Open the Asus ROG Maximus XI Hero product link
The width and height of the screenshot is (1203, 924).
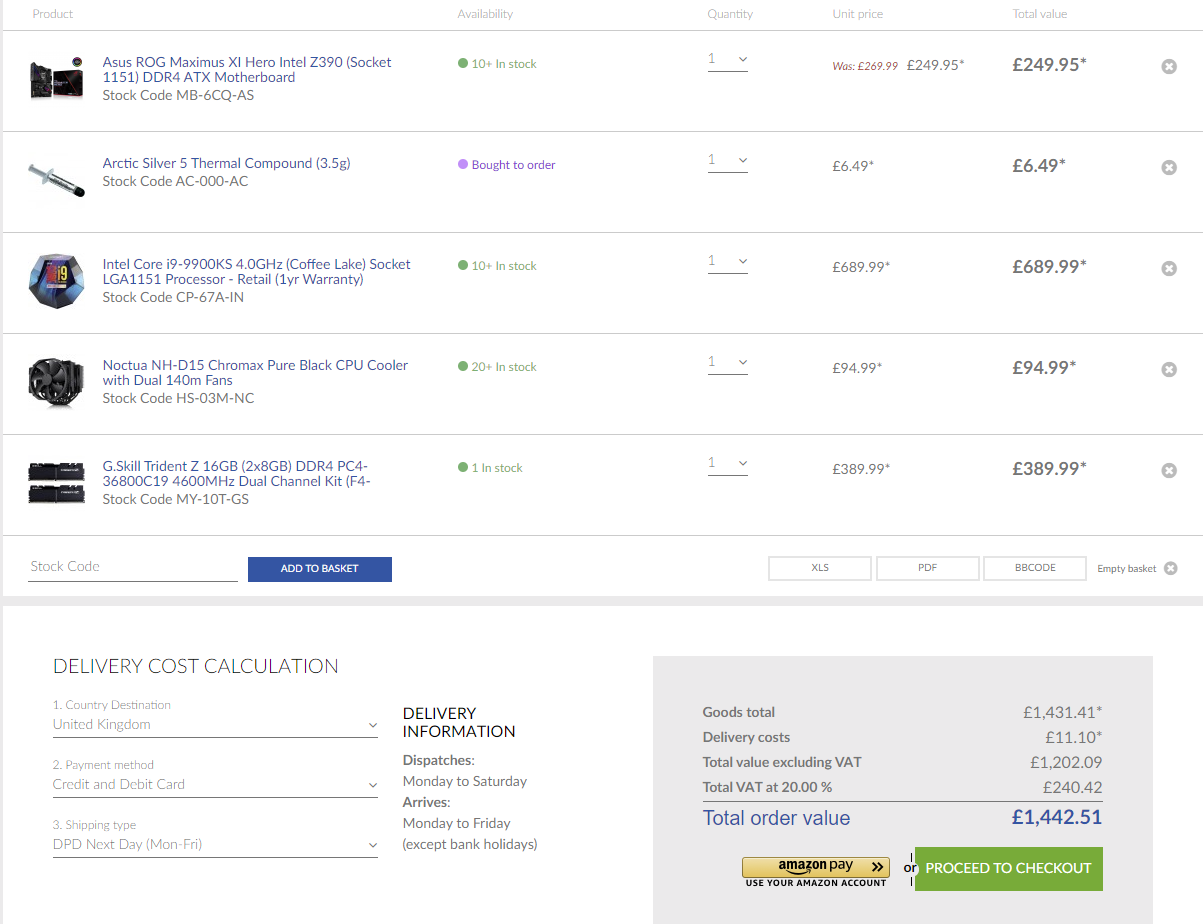tap(247, 70)
